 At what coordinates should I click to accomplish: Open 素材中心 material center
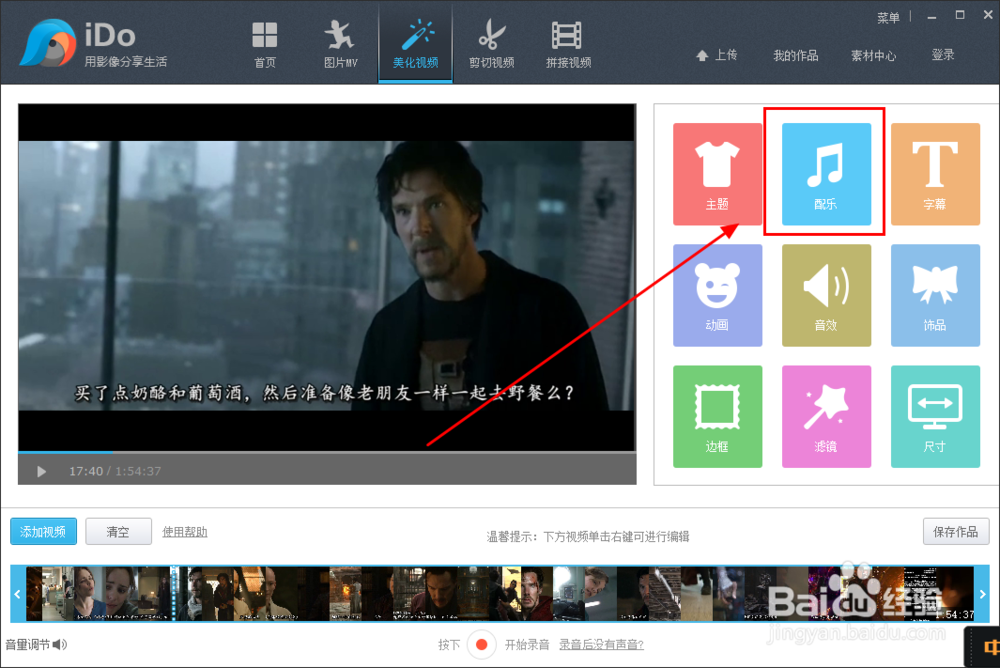873,56
